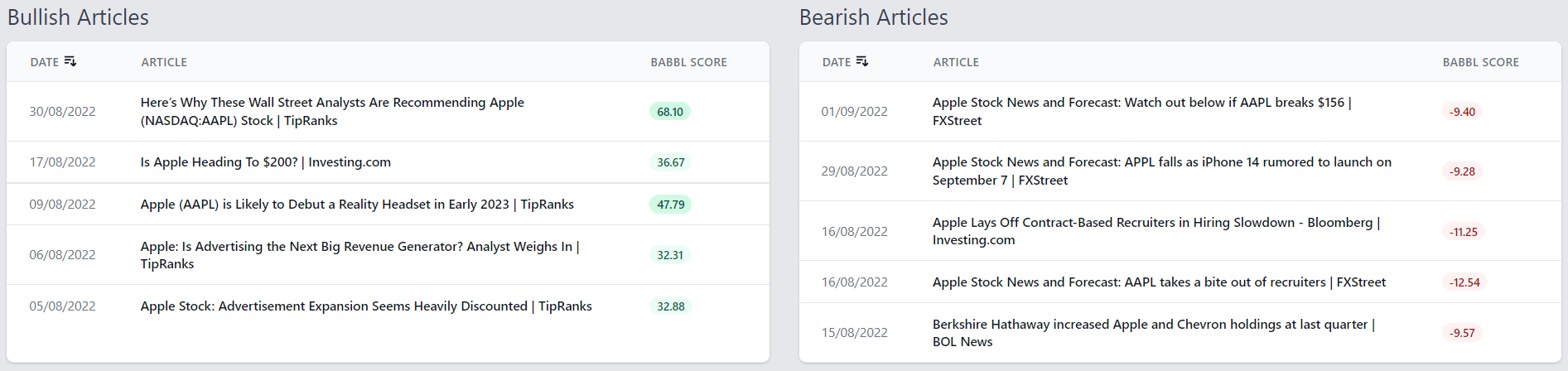Open the Apple Lays Off Contract-Based Recruiters article
Image resolution: width=1568 pixels, height=371 pixels.
pos(1156,231)
